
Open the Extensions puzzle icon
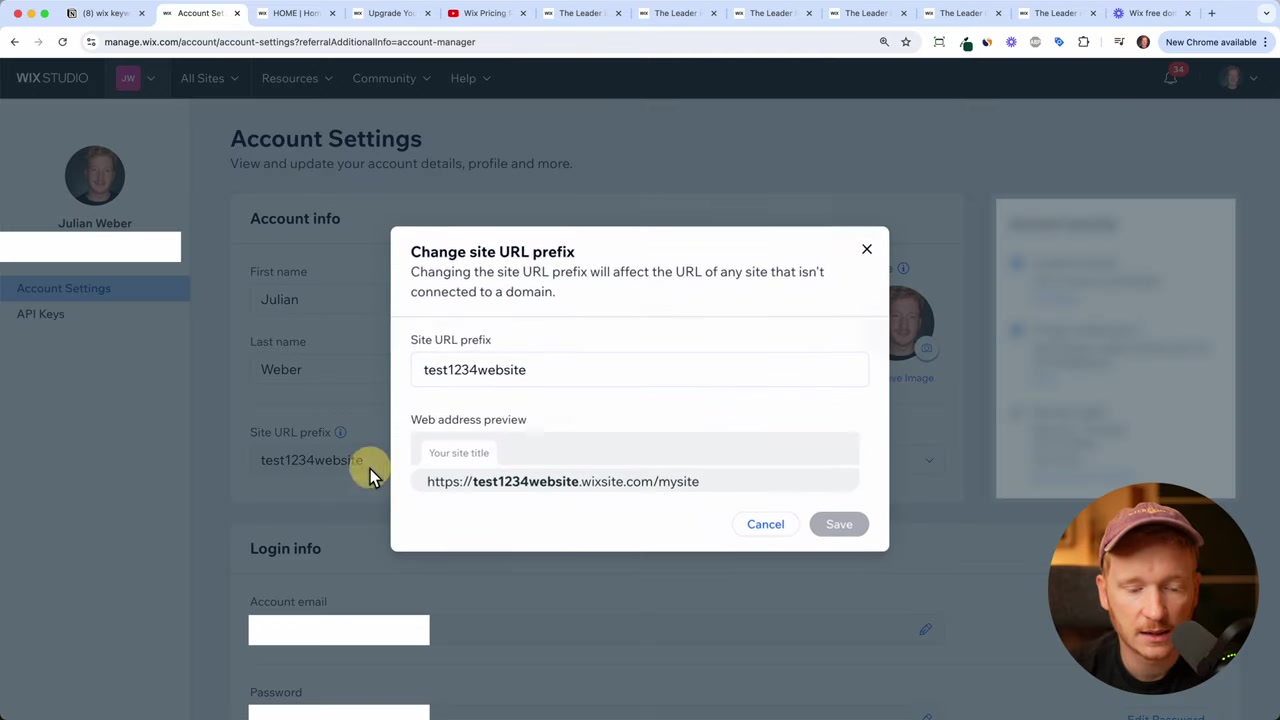coord(1083,42)
